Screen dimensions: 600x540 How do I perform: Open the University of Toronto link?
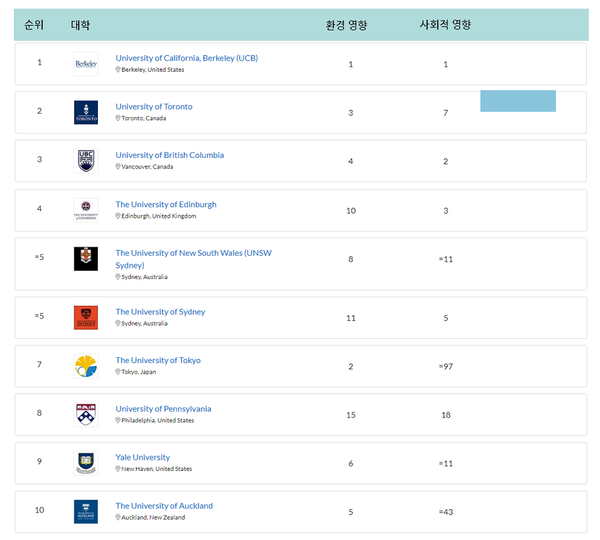point(154,106)
